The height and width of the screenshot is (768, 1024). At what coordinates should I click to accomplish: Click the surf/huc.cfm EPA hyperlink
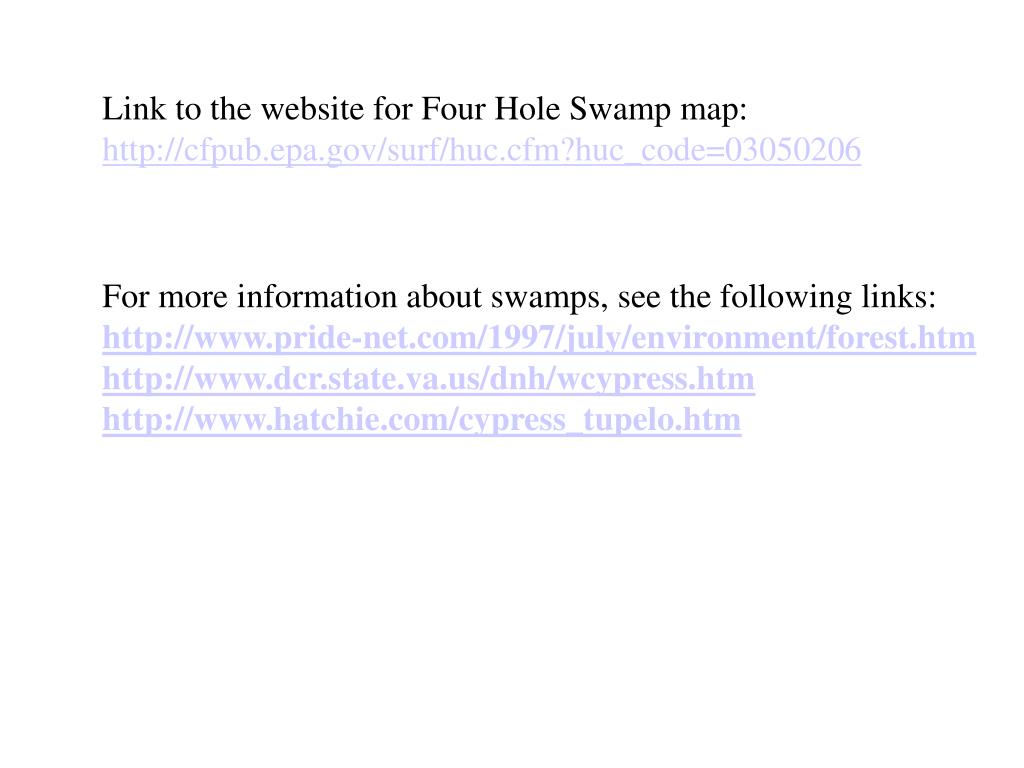click(482, 150)
